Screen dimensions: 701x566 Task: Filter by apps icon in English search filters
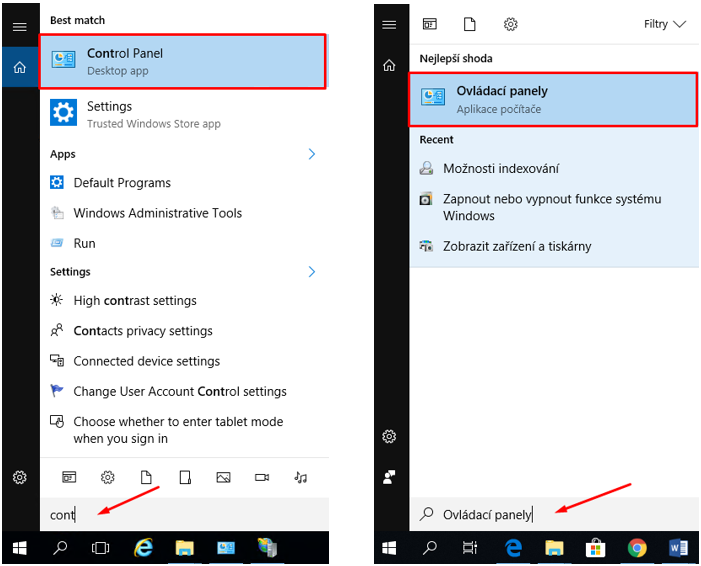coord(69,477)
